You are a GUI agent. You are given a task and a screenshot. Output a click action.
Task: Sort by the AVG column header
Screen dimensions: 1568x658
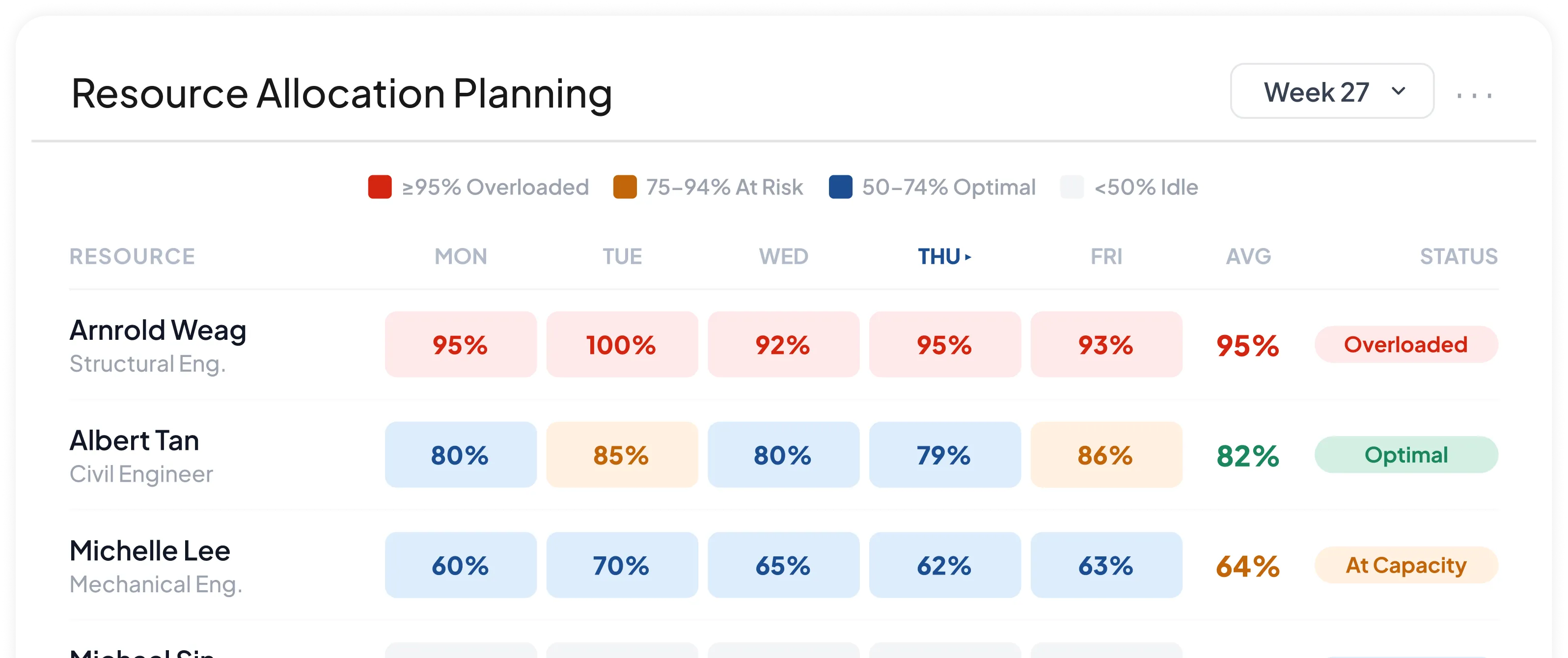tap(1248, 257)
